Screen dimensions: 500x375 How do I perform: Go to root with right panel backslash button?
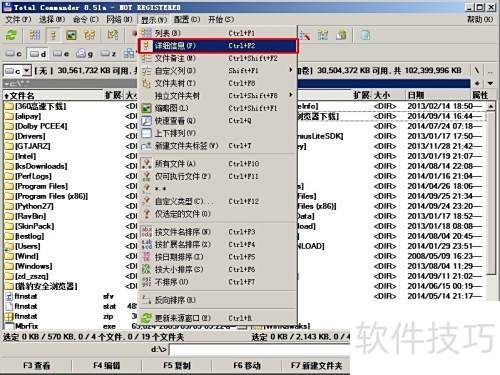point(477,70)
